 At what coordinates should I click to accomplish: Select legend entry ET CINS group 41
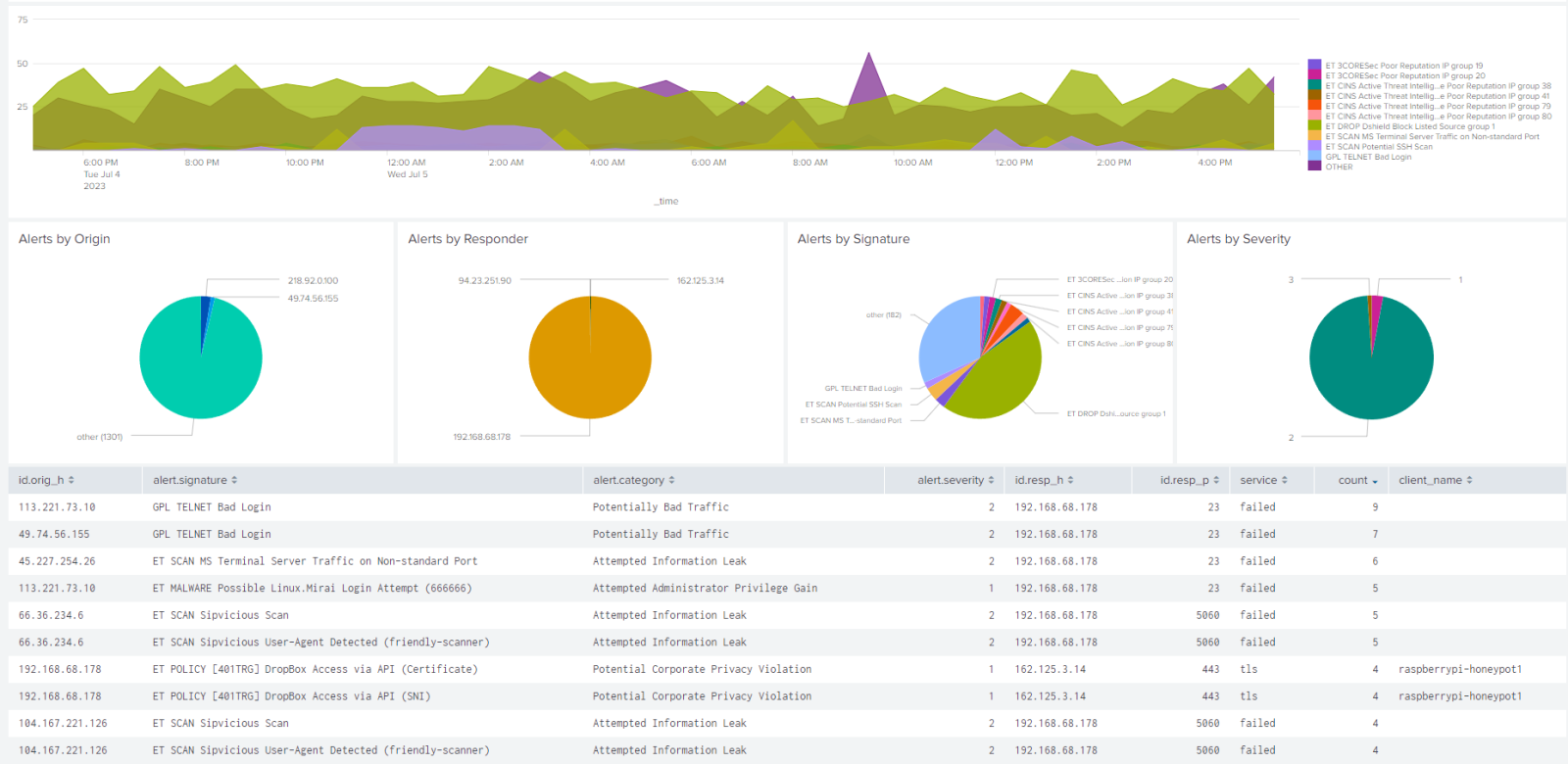point(1438,96)
